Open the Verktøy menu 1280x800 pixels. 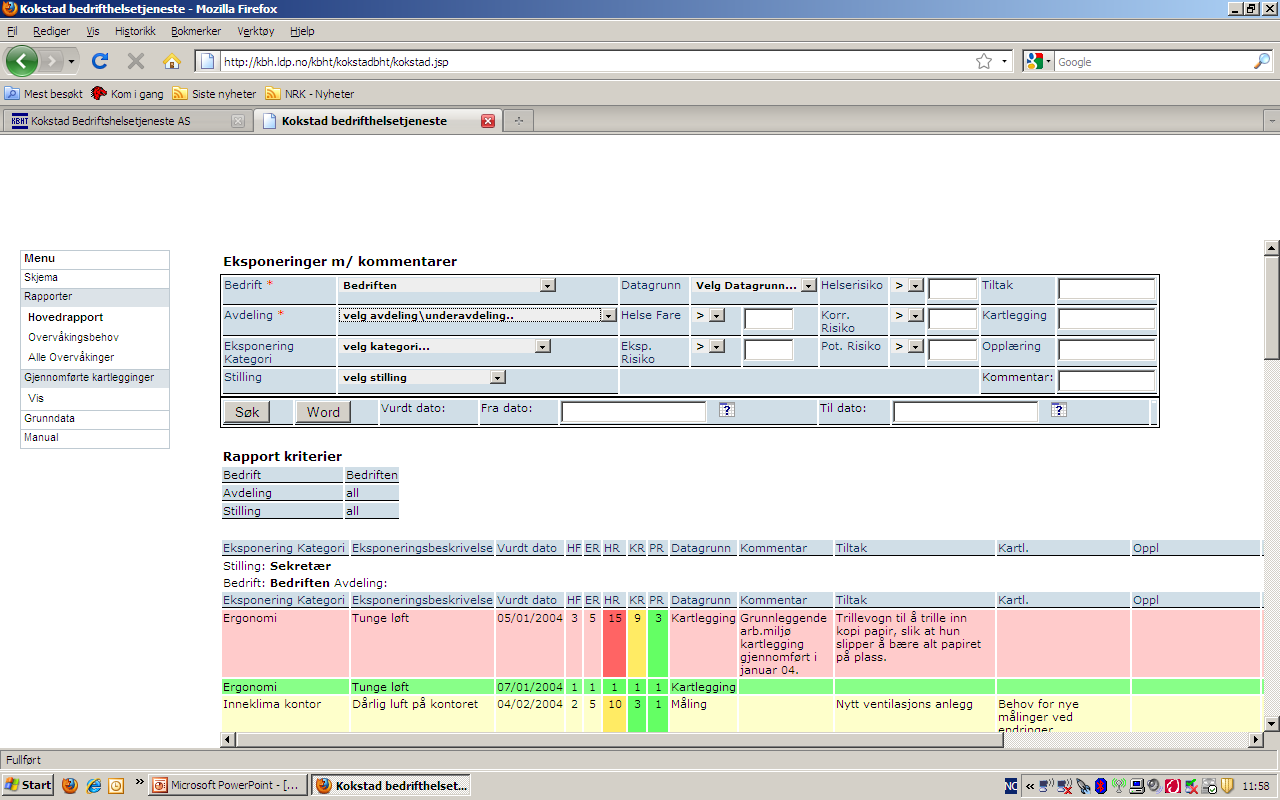click(256, 31)
